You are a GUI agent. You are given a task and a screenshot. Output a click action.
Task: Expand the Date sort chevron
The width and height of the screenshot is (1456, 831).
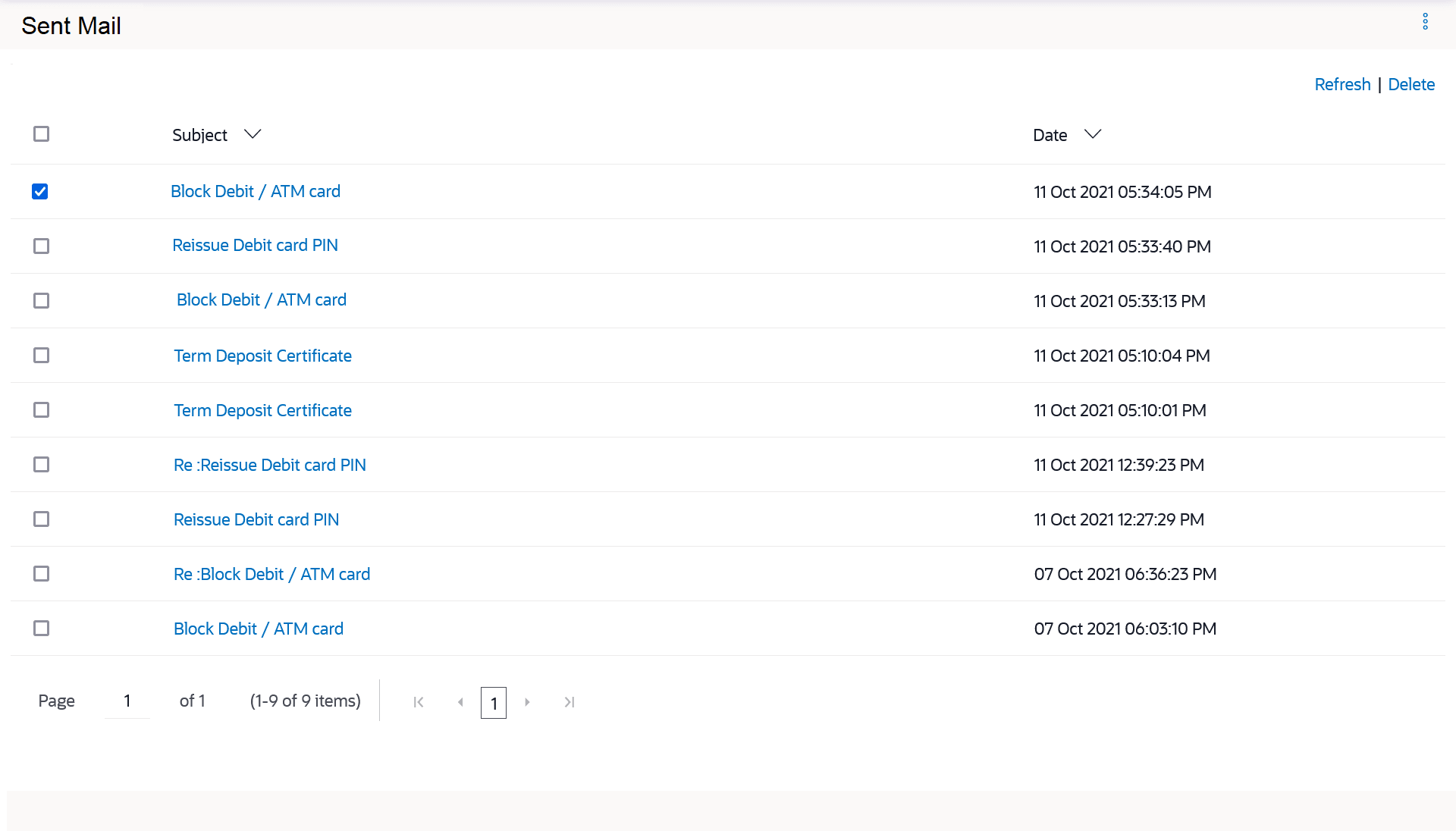[x=1092, y=134]
